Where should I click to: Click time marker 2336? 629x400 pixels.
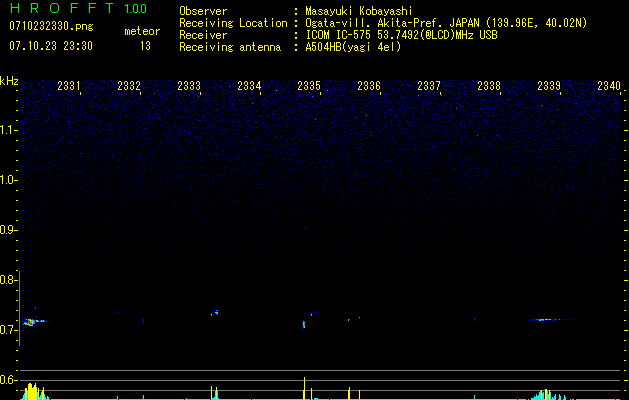(369, 85)
